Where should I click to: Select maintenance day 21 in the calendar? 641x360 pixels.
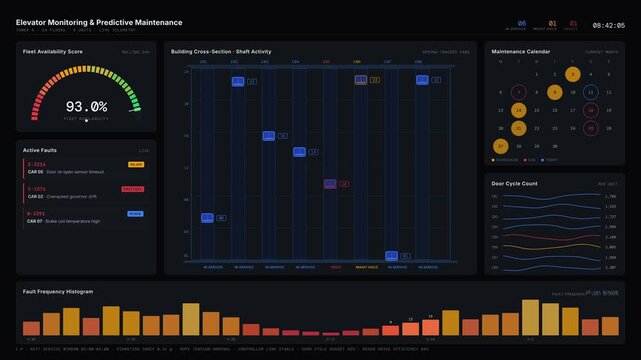[518, 128]
